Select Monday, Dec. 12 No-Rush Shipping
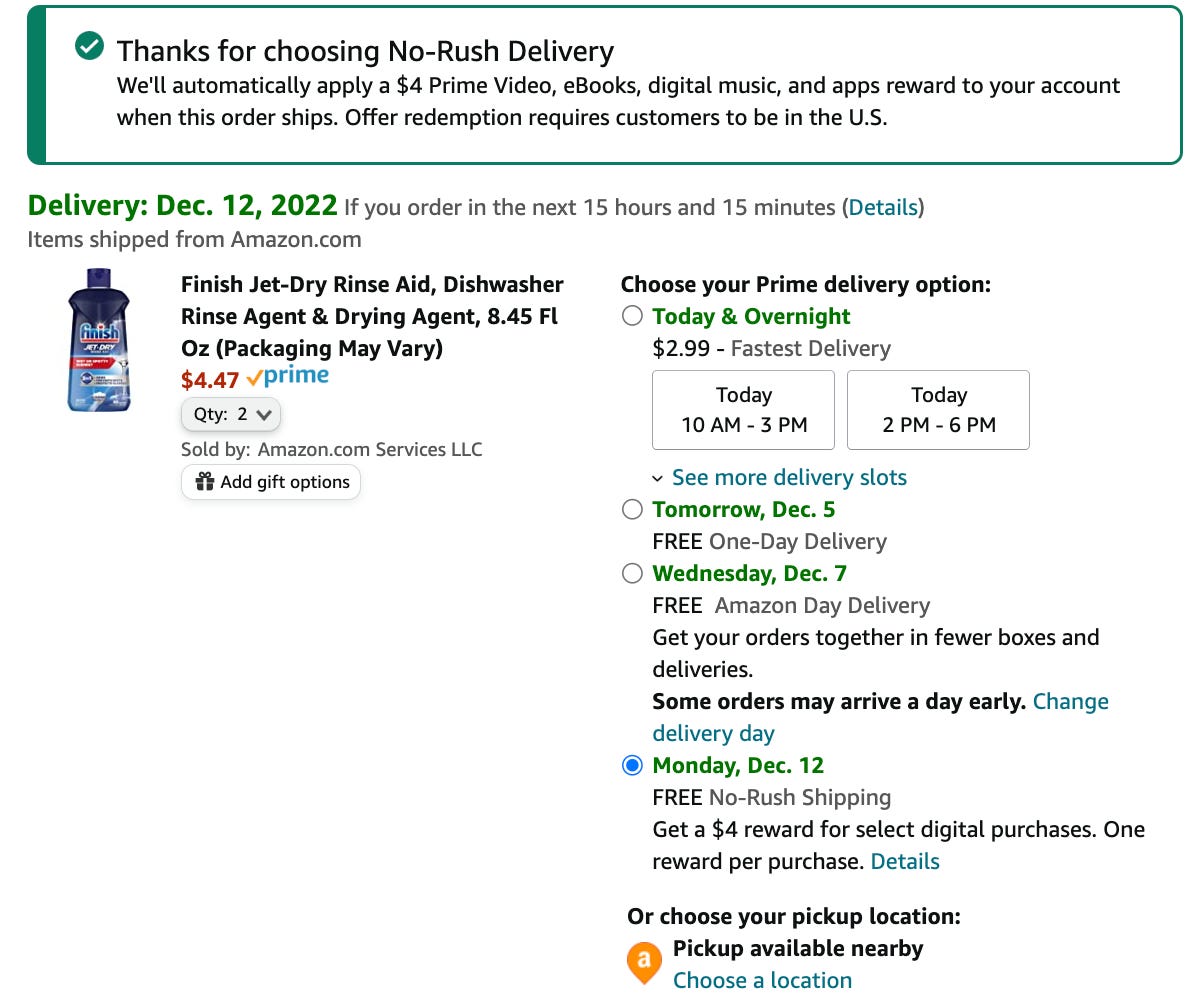Viewport: 1202px width, 1002px height. coord(632,765)
